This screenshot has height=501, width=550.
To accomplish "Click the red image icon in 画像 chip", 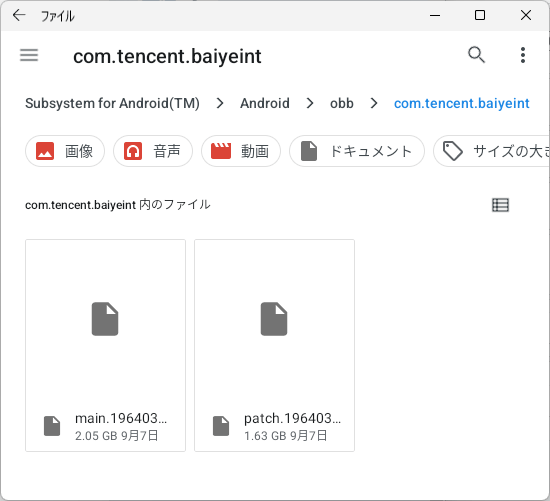I will 45,151.
